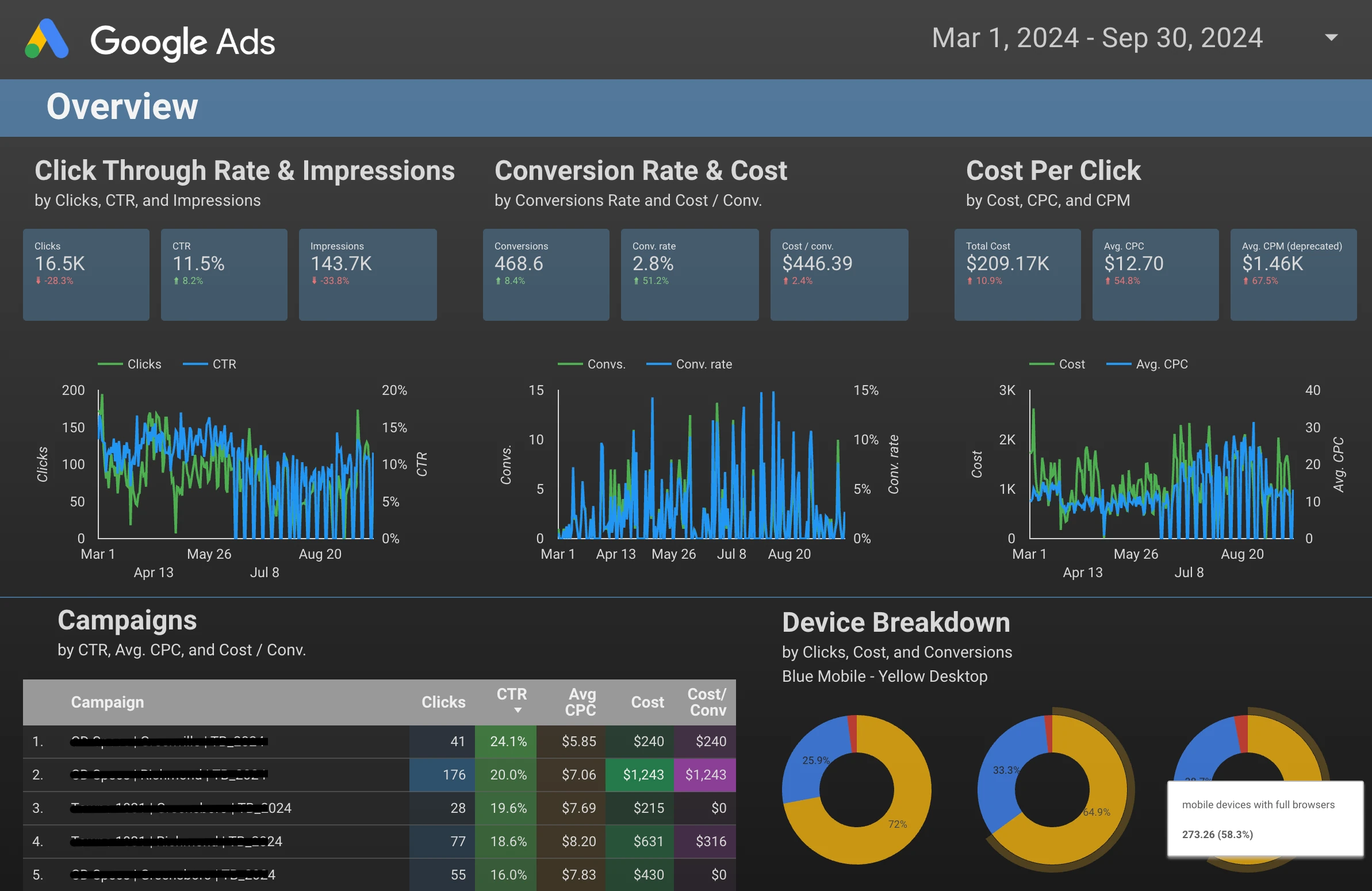Select the CTR scorecard 11.5%
This screenshot has width=1372, height=891.
pos(224,275)
